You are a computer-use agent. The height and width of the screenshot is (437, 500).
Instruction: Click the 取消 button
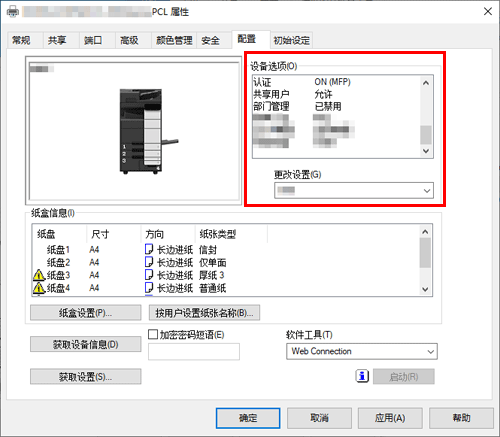tap(319, 418)
